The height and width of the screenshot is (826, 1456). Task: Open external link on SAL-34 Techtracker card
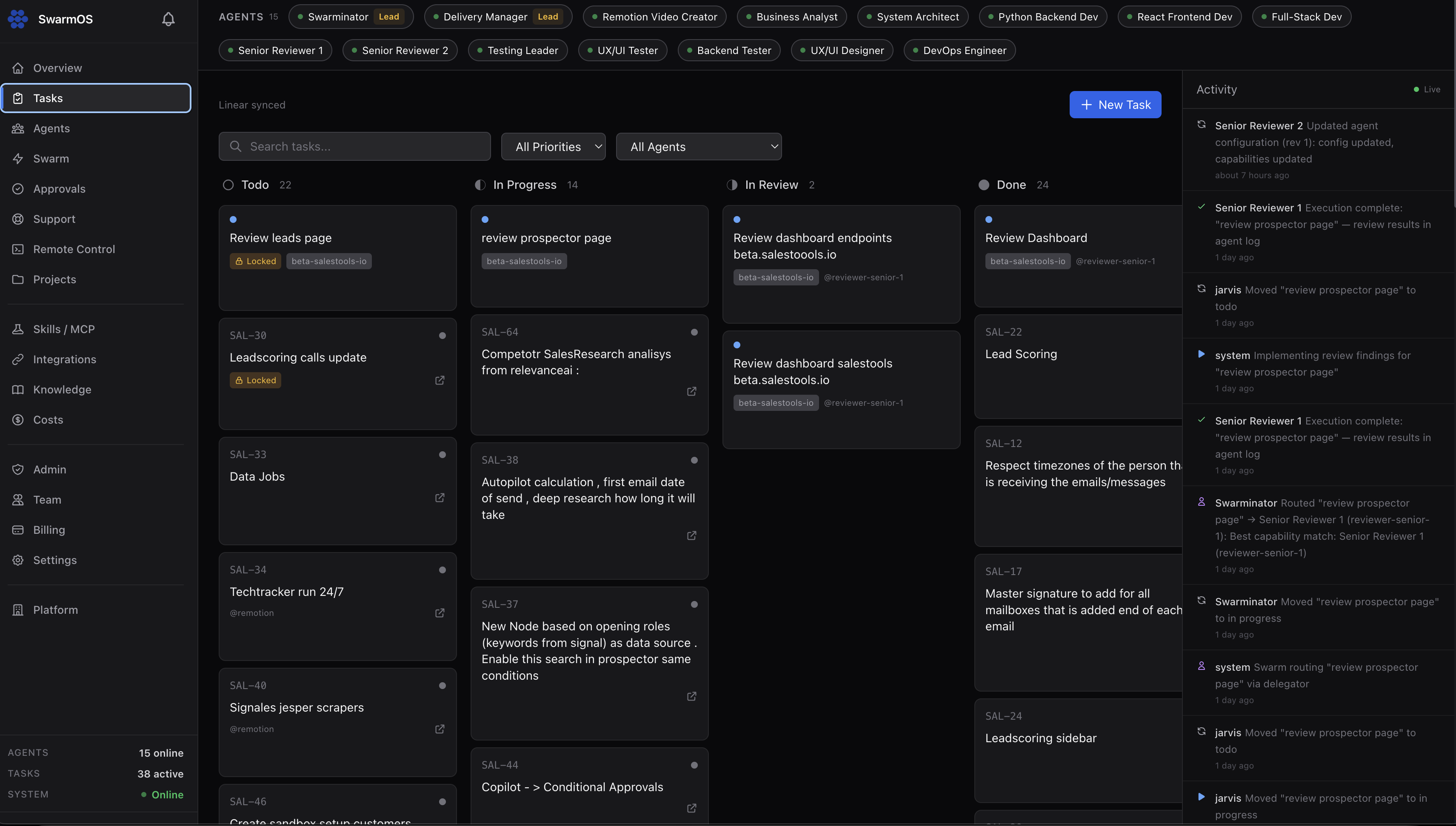click(x=440, y=613)
